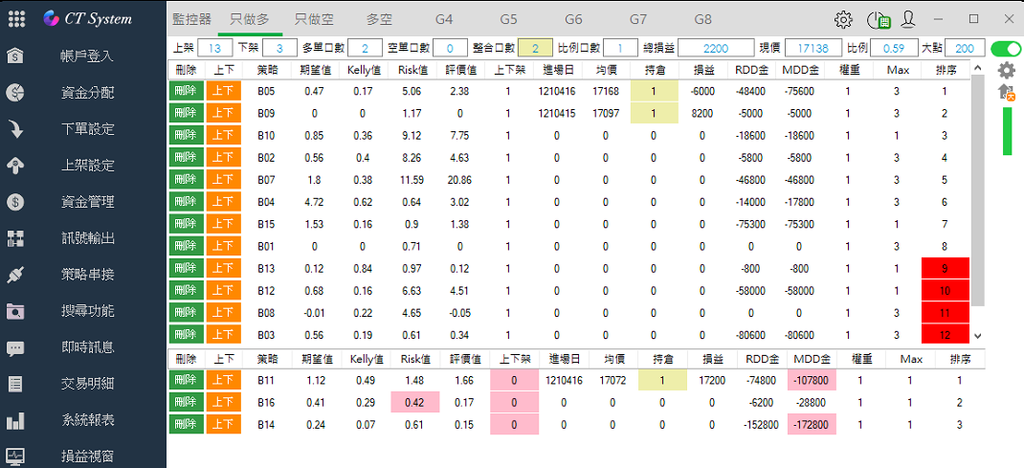Switch to the G7 tab
The width and height of the screenshot is (1024, 468).
pos(638,19)
